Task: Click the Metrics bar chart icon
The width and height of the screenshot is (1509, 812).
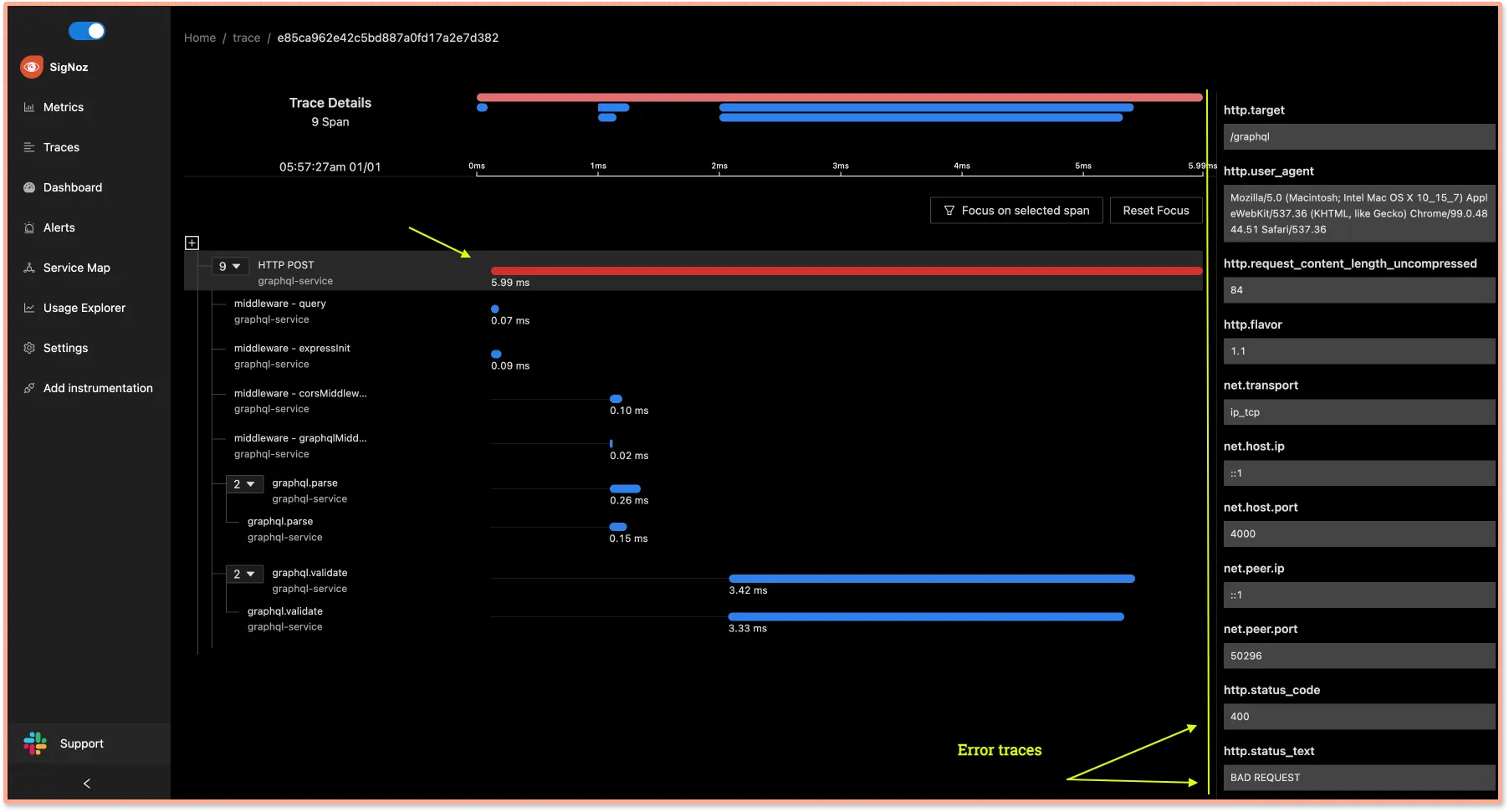Action: [29, 107]
